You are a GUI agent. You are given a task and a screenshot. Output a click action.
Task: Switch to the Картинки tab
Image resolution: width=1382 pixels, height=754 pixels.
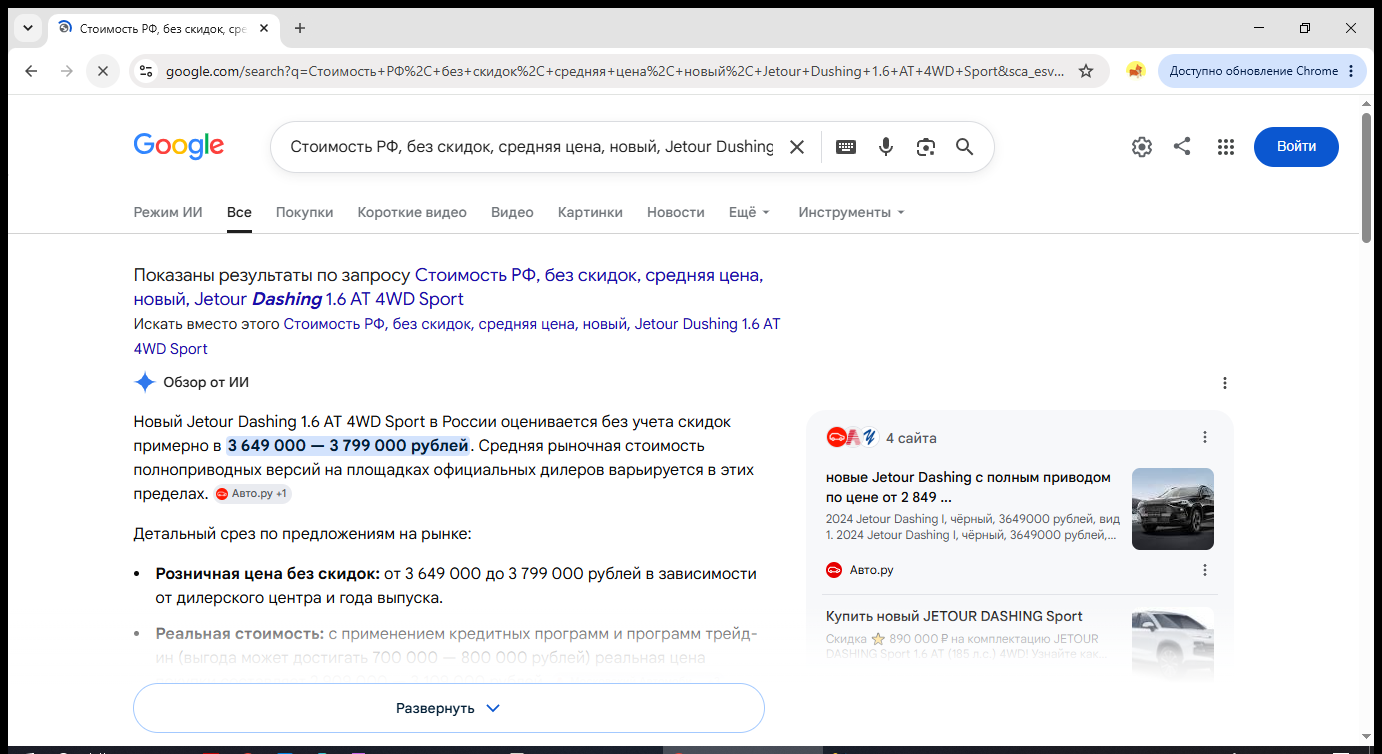tap(590, 212)
